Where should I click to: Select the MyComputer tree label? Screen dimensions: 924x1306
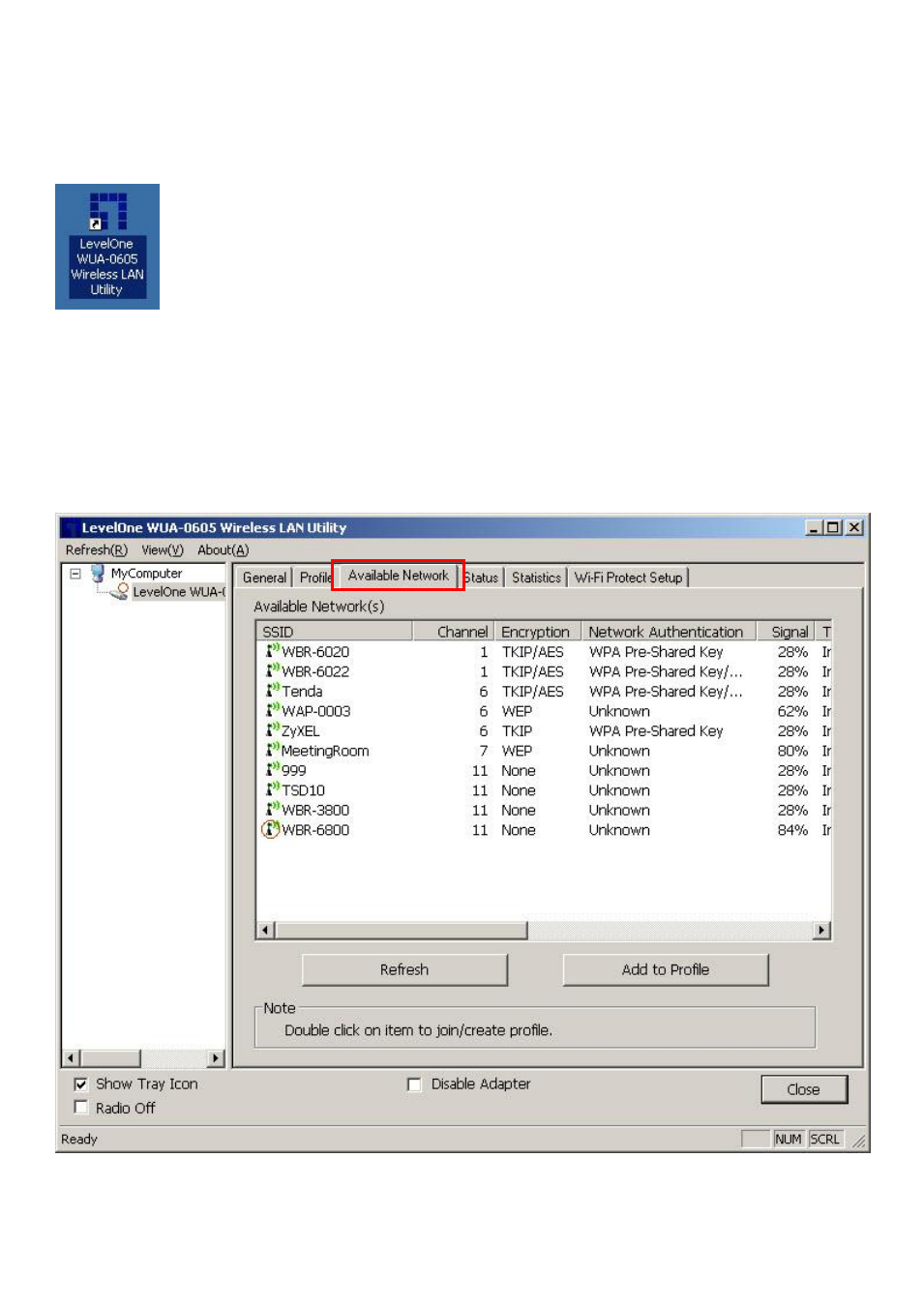coord(146,573)
